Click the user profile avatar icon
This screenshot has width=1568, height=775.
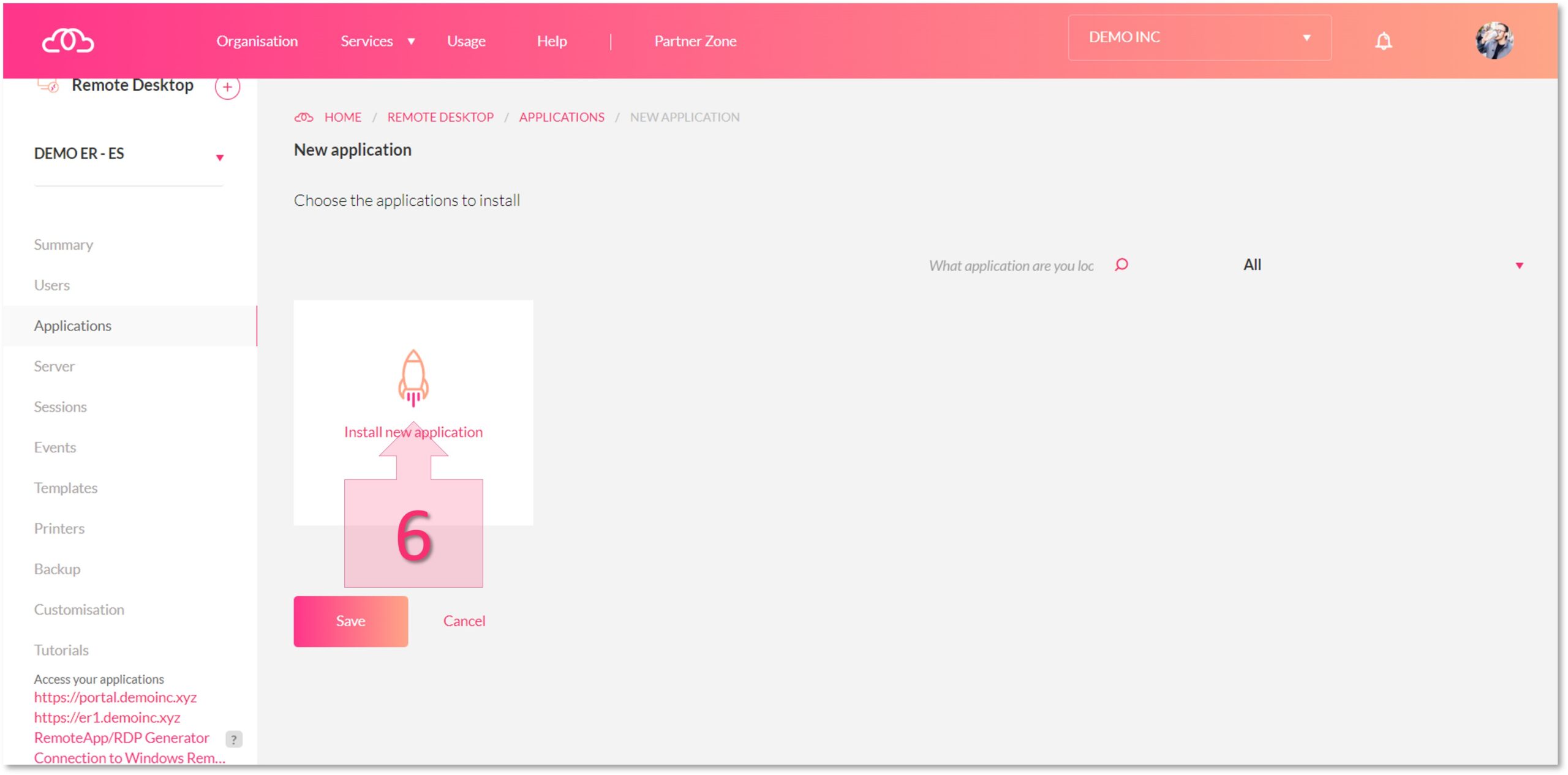pos(1496,40)
